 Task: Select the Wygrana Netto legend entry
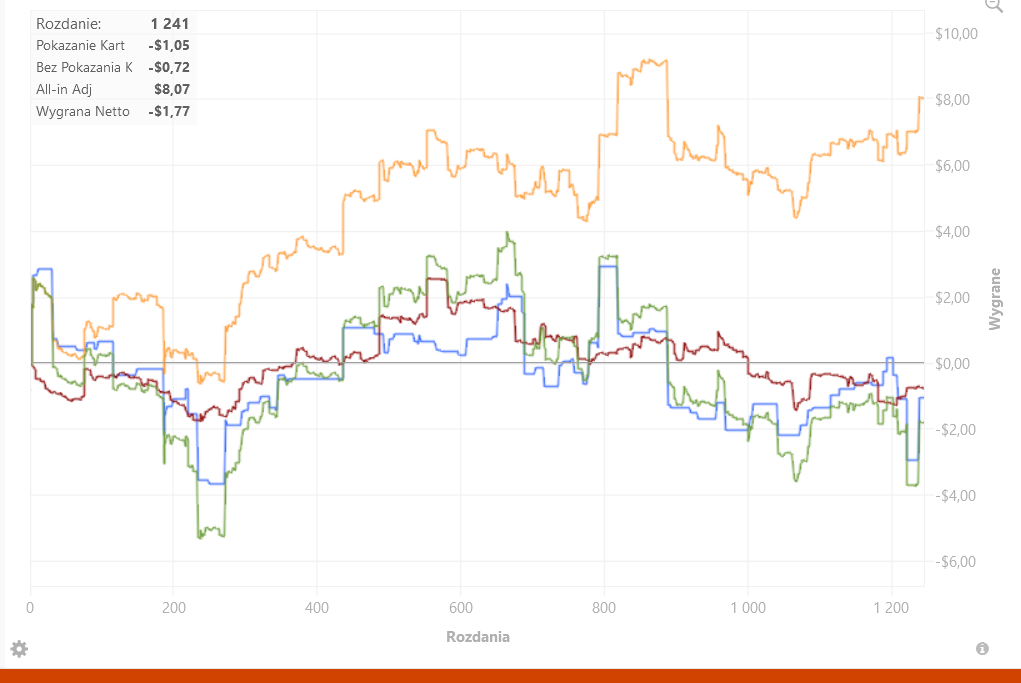point(83,111)
